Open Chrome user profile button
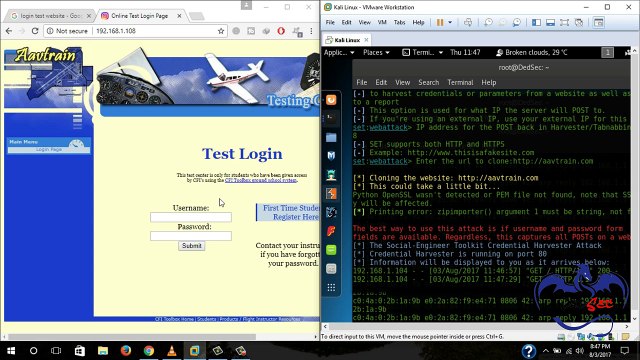 click(x=246, y=5)
